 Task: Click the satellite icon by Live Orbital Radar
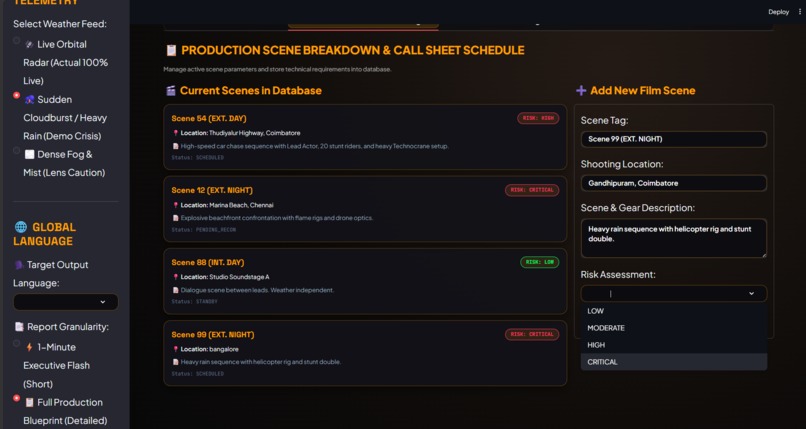click(30, 45)
